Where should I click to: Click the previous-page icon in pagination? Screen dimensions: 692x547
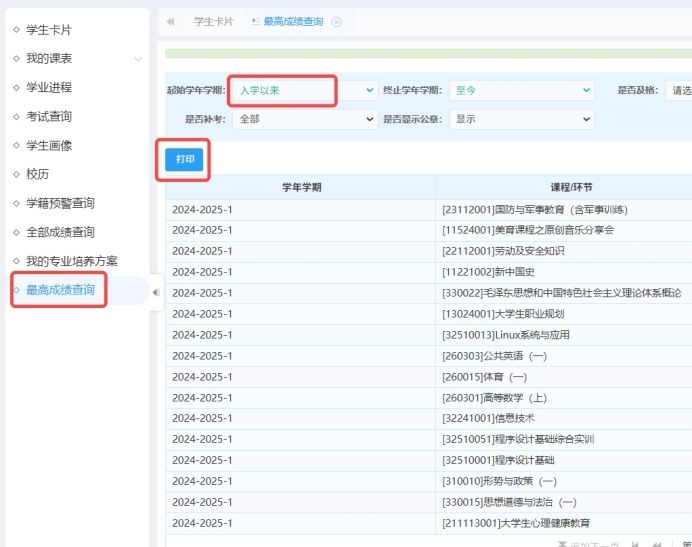coord(656,543)
